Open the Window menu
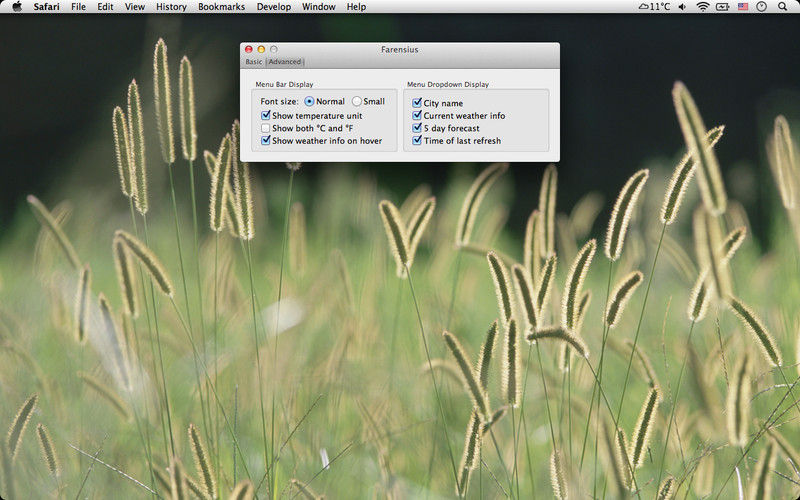Screen dimensions: 800x500 pos(319,7)
